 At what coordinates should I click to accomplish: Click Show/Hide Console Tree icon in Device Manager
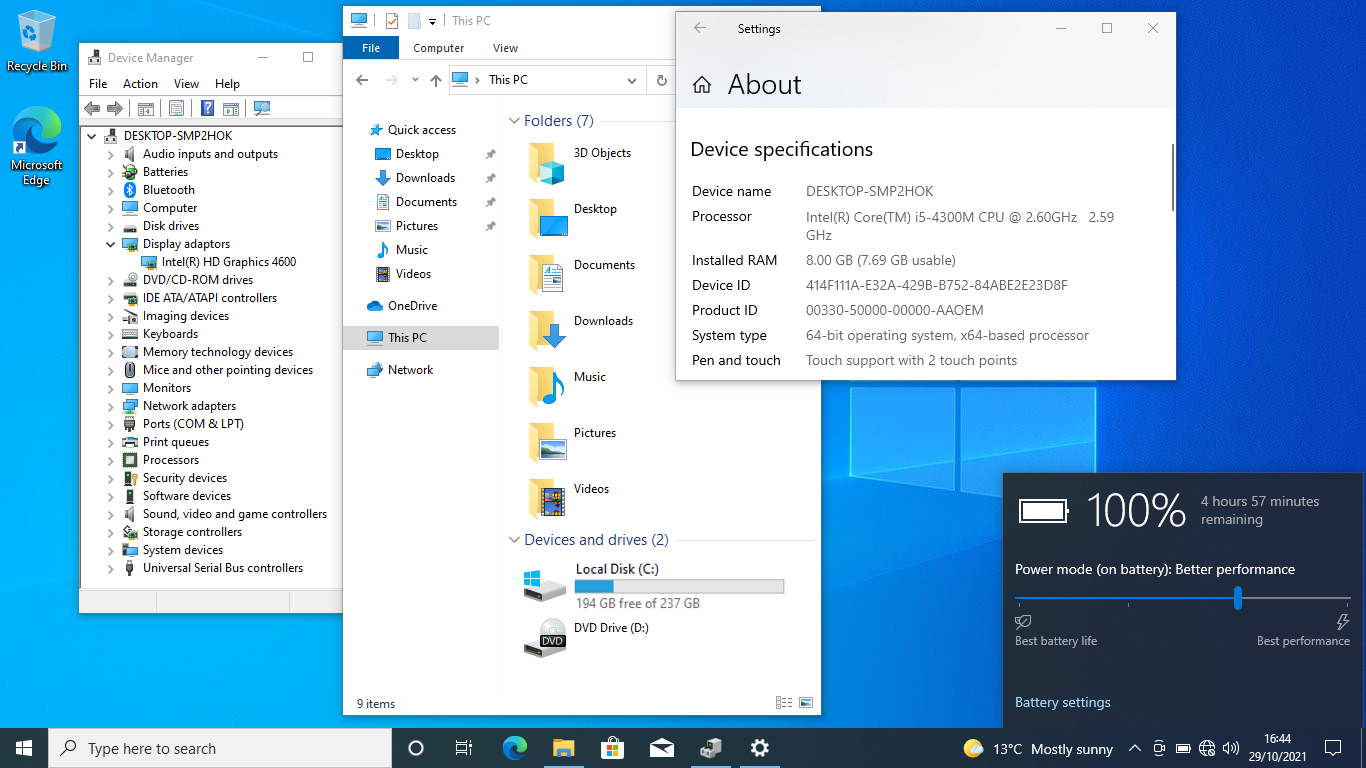pyautogui.click(x=146, y=108)
